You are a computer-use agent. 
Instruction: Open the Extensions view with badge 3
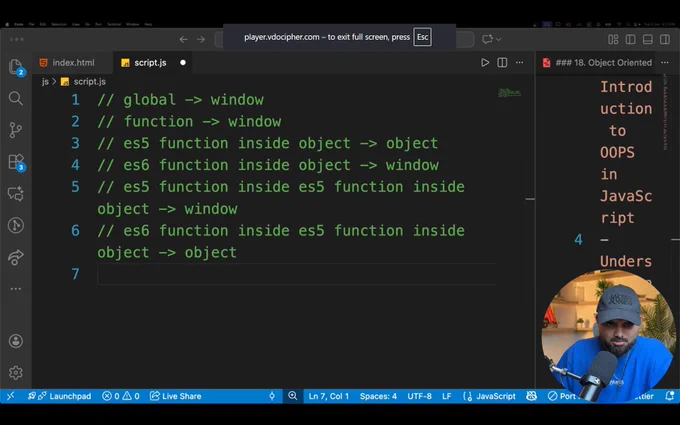16,162
